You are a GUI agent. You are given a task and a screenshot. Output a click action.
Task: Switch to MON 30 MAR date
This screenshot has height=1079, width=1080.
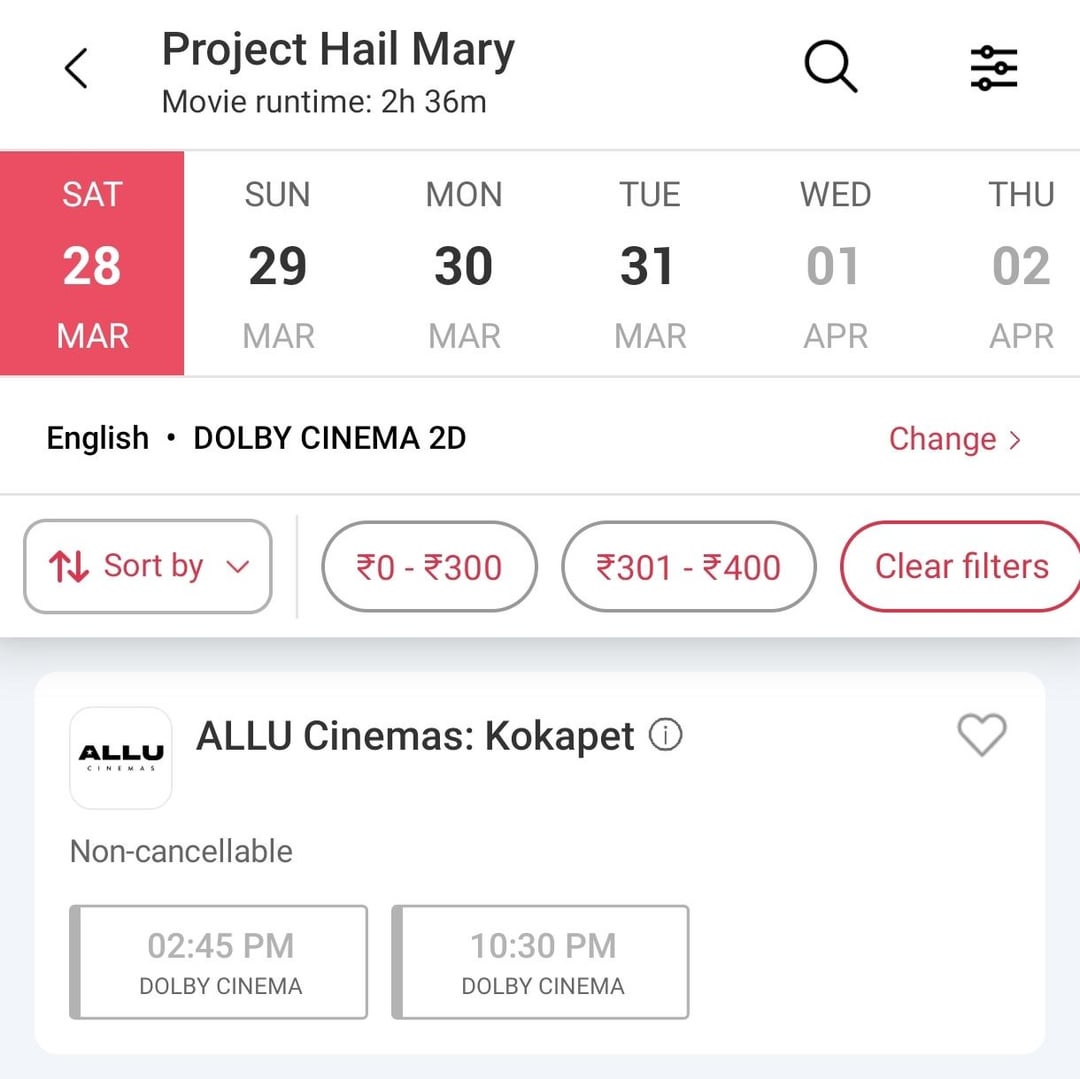pos(464,264)
